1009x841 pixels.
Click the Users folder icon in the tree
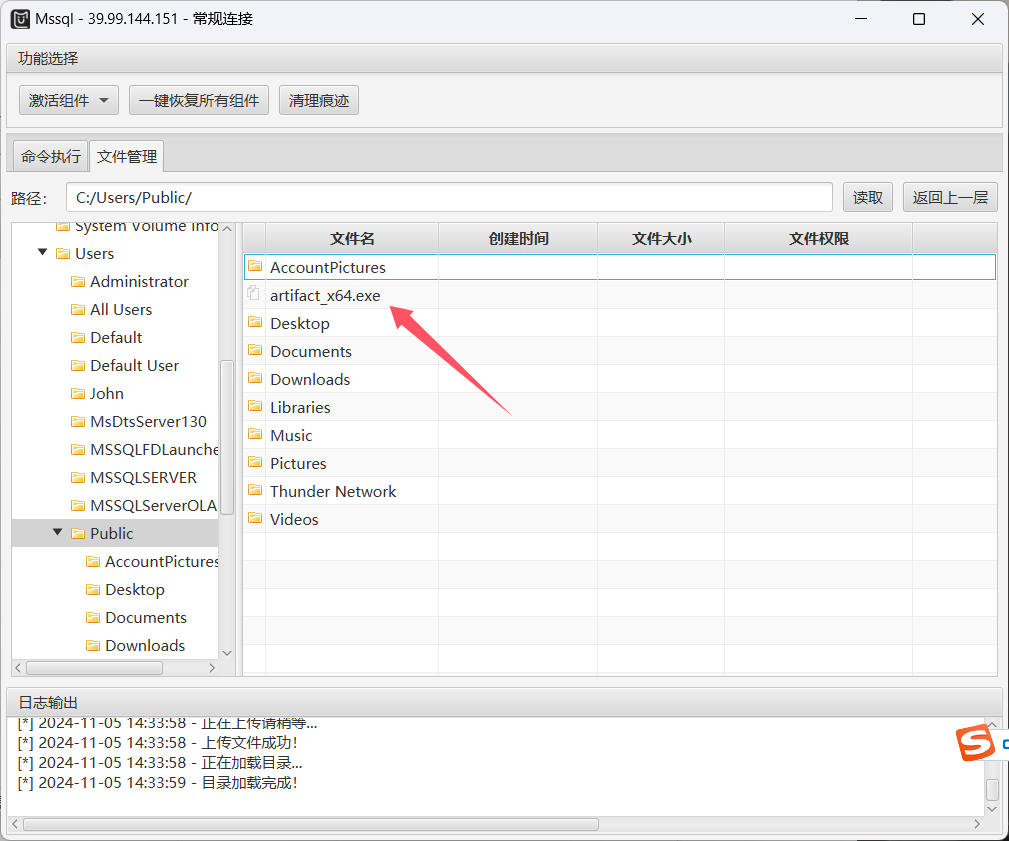pyautogui.click(x=63, y=254)
